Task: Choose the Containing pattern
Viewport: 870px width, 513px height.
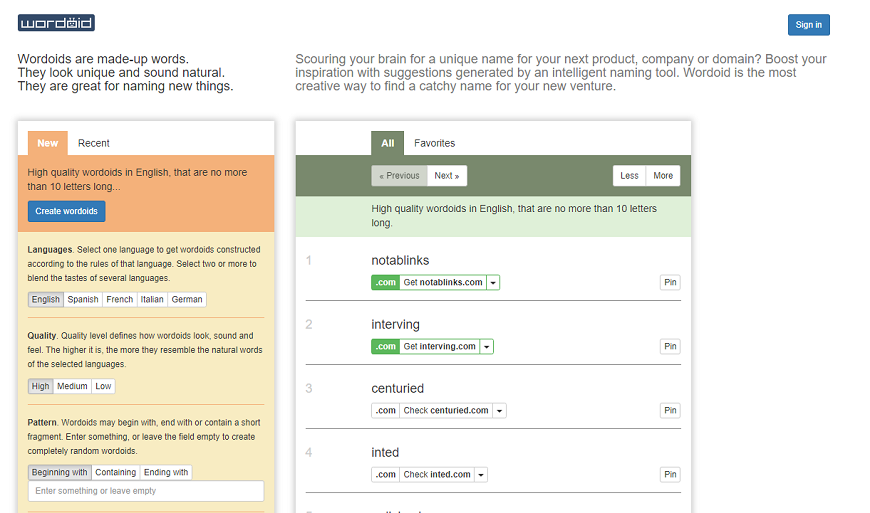Action: tap(115, 473)
